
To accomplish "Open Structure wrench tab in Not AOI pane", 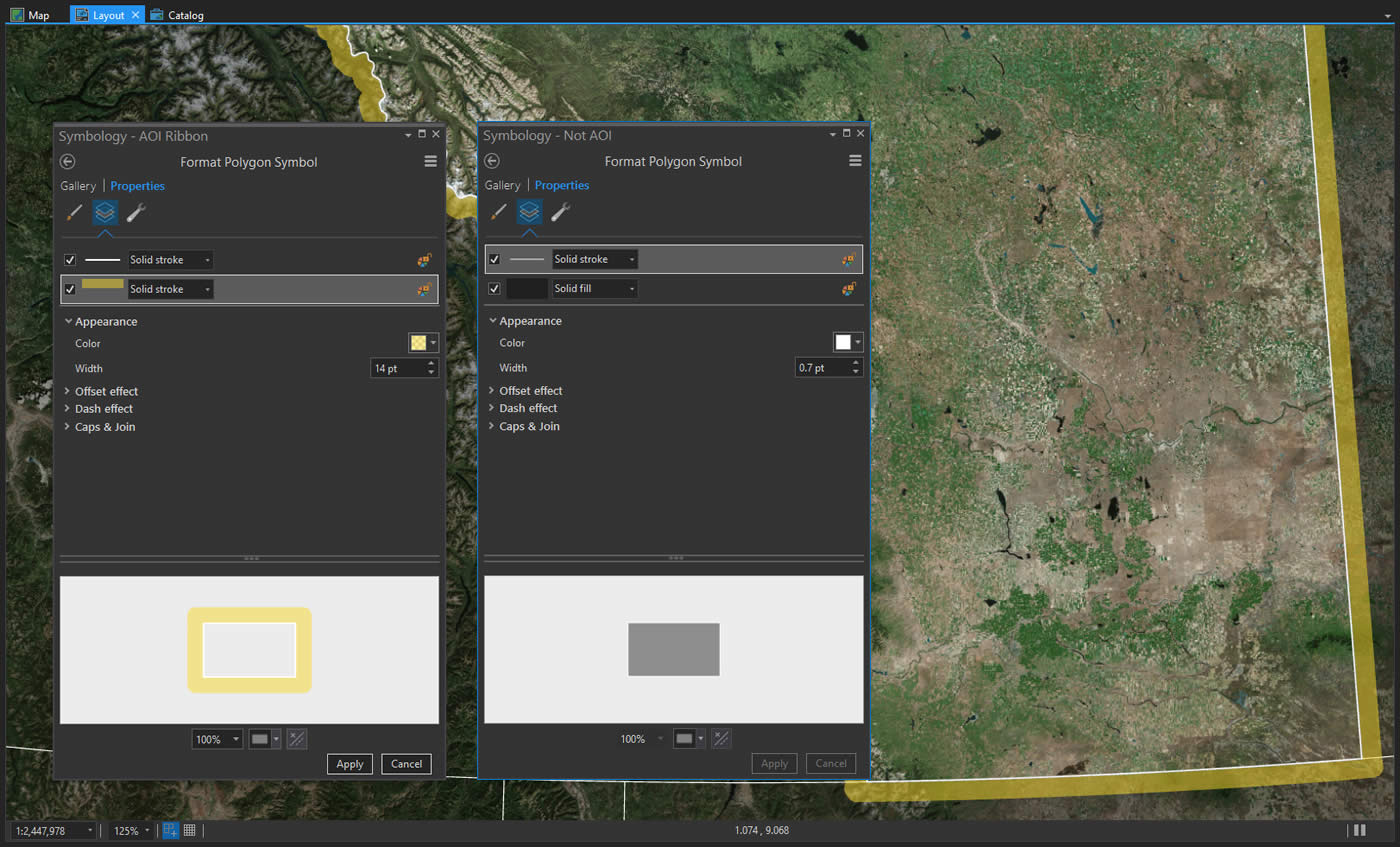I will click(x=561, y=212).
